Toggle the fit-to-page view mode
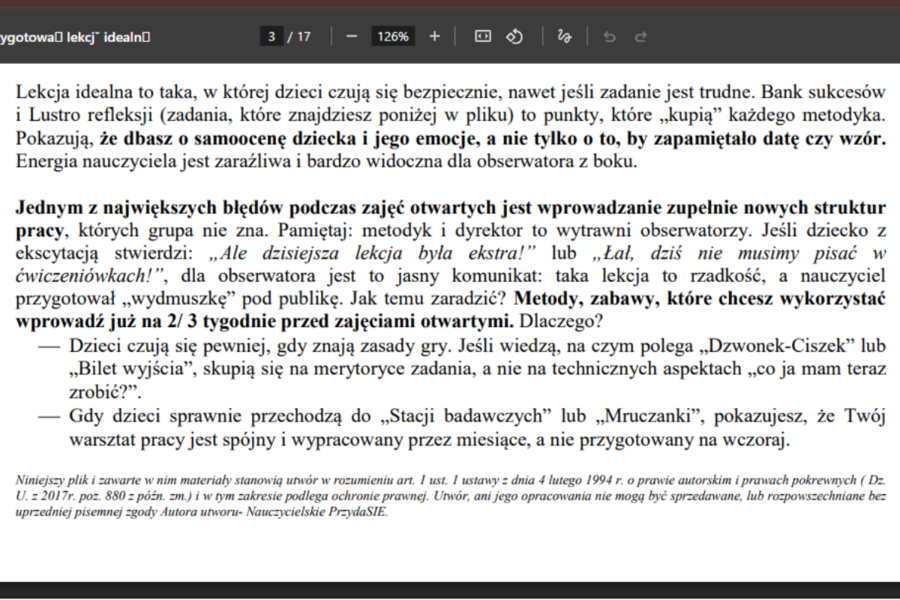900x600 pixels. (482, 35)
